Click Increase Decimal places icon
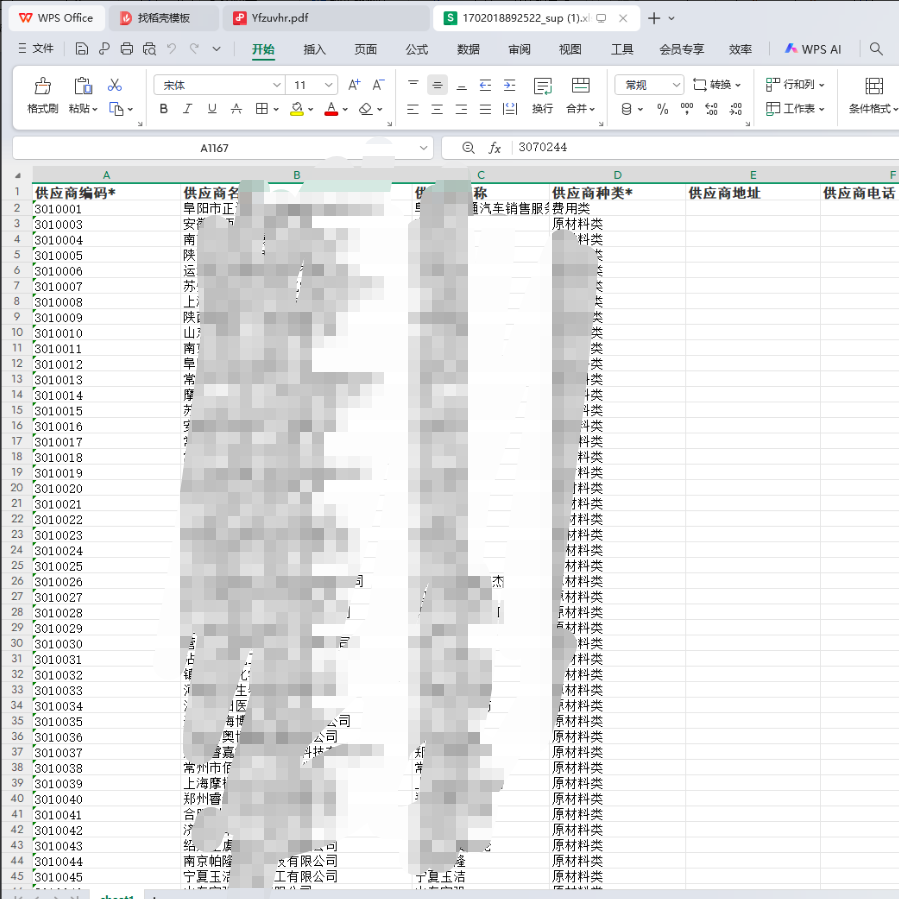The height and width of the screenshot is (899, 899). pos(712,109)
